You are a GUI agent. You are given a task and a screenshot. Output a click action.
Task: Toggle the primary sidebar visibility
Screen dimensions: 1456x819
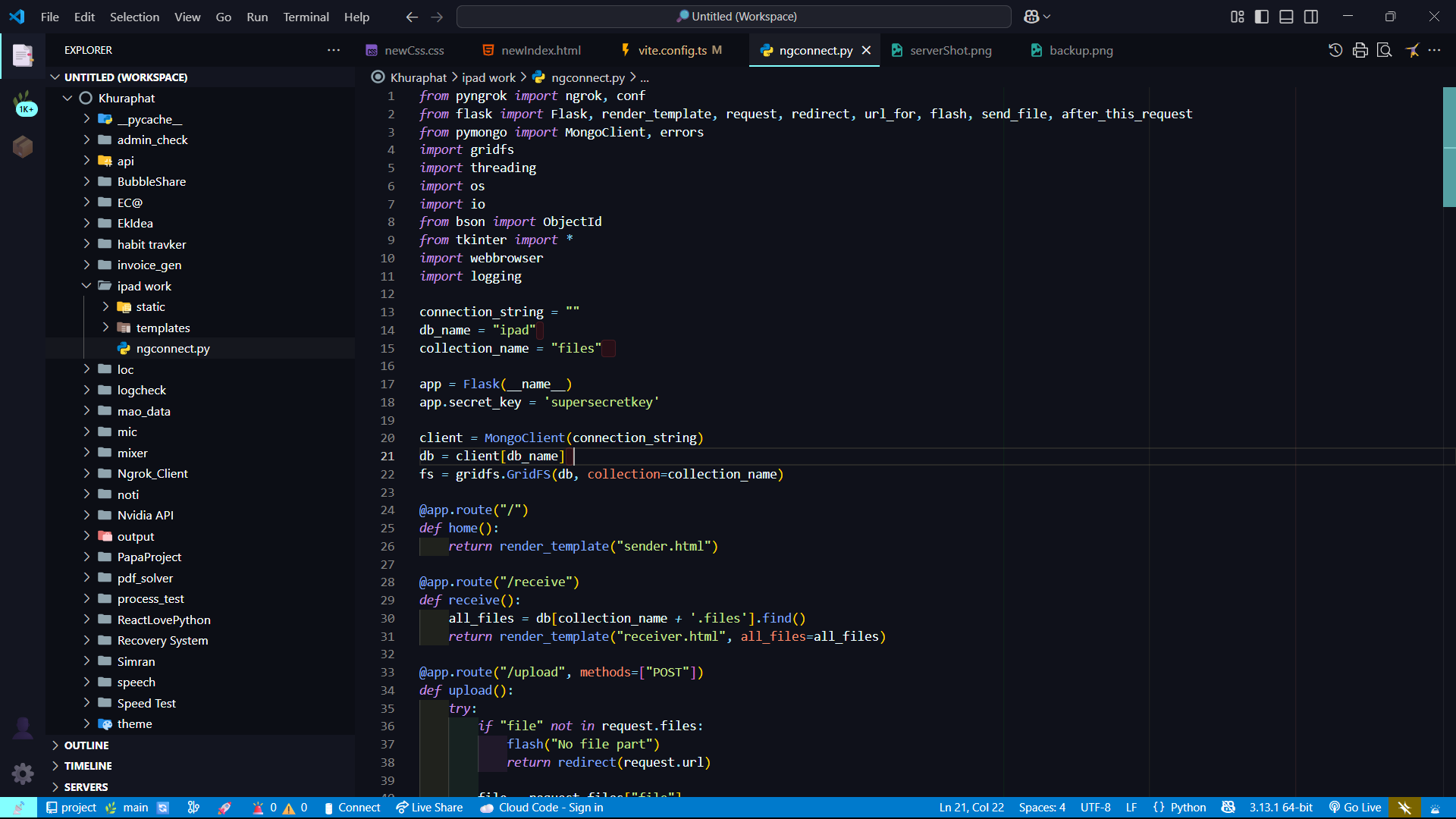(x=1261, y=16)
